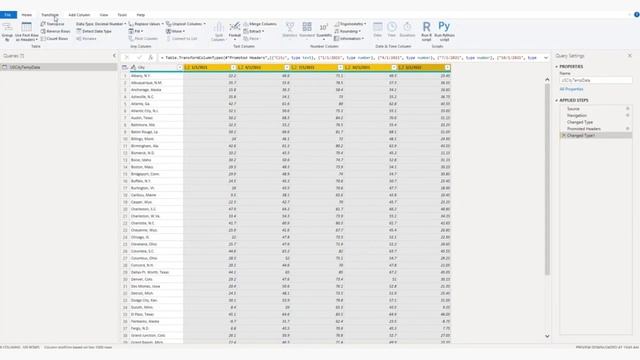
Task: Click the formula bar checkmark icon
Action: click(139, 58)
